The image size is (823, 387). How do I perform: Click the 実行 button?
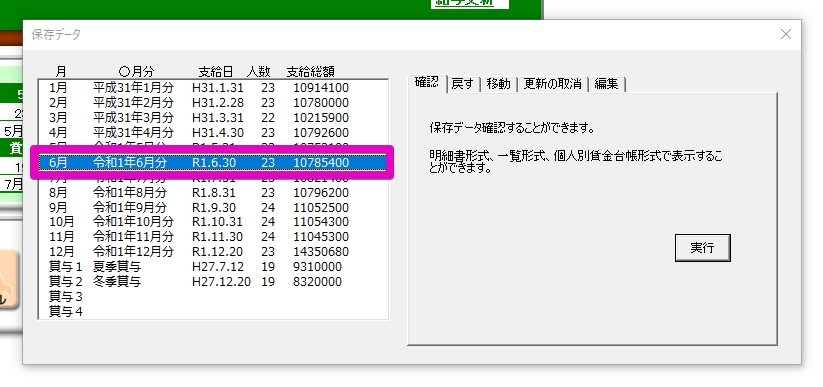(702, 248)
